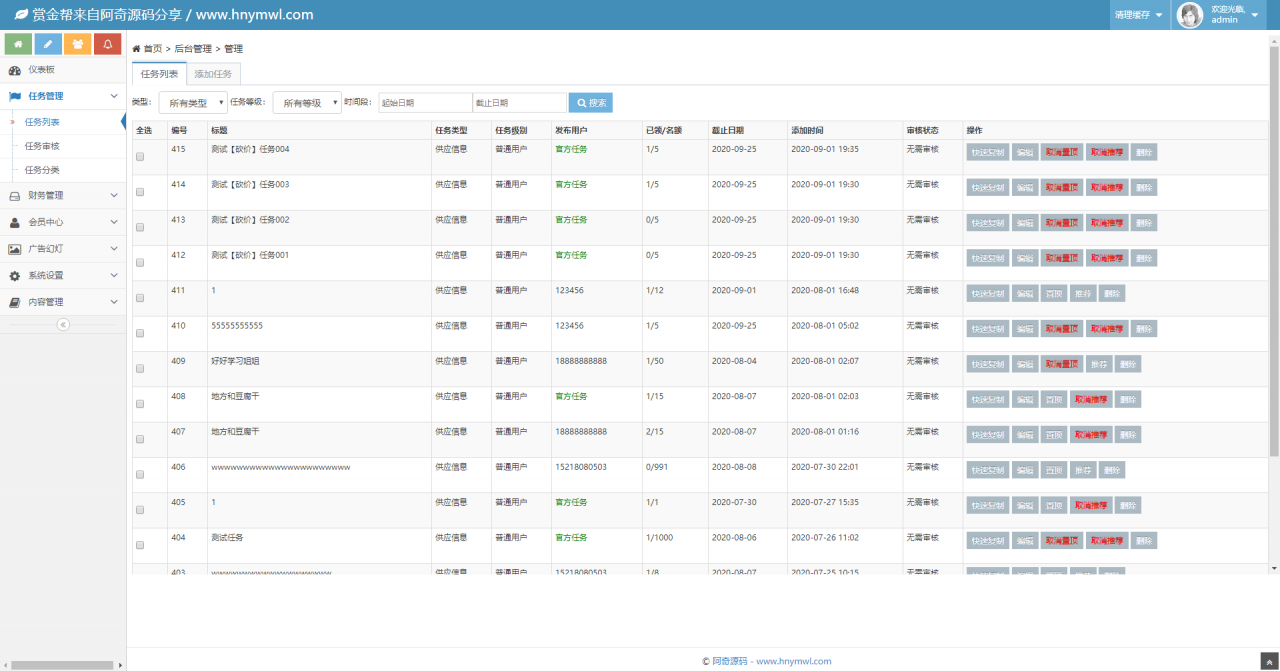Click the blue pencil edit shortcut icon
This screenshot has width=1280, height=671.
[48, 44]
